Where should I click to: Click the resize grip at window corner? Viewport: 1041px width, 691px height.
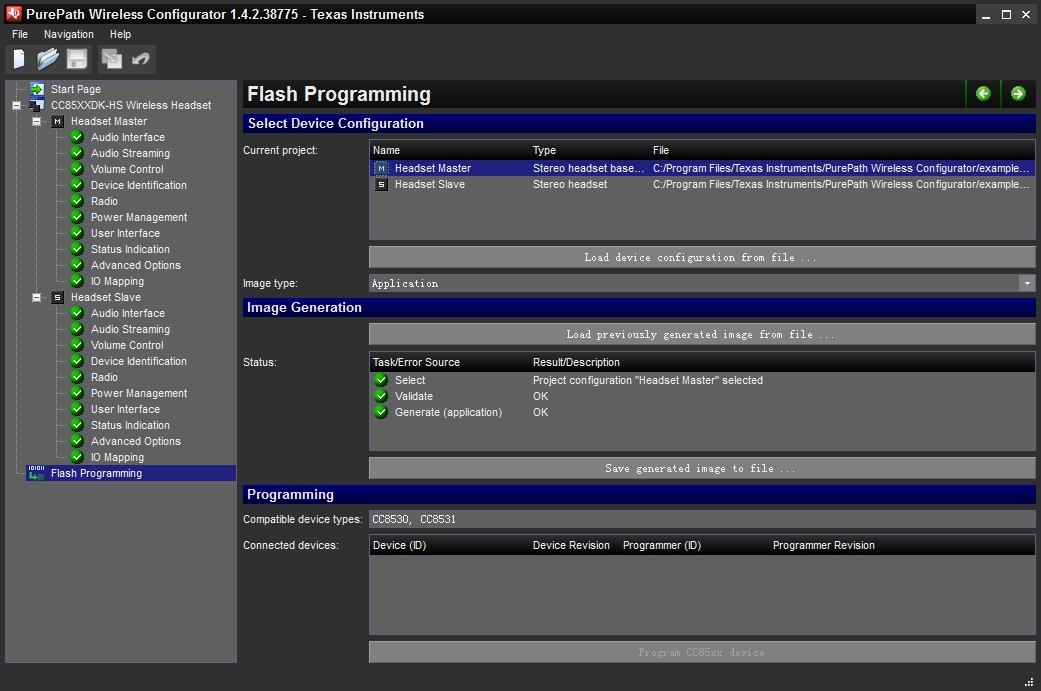click(x=1029, y=682)
